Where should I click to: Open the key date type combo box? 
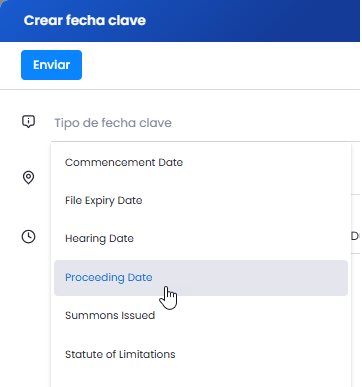coord(205,123)
